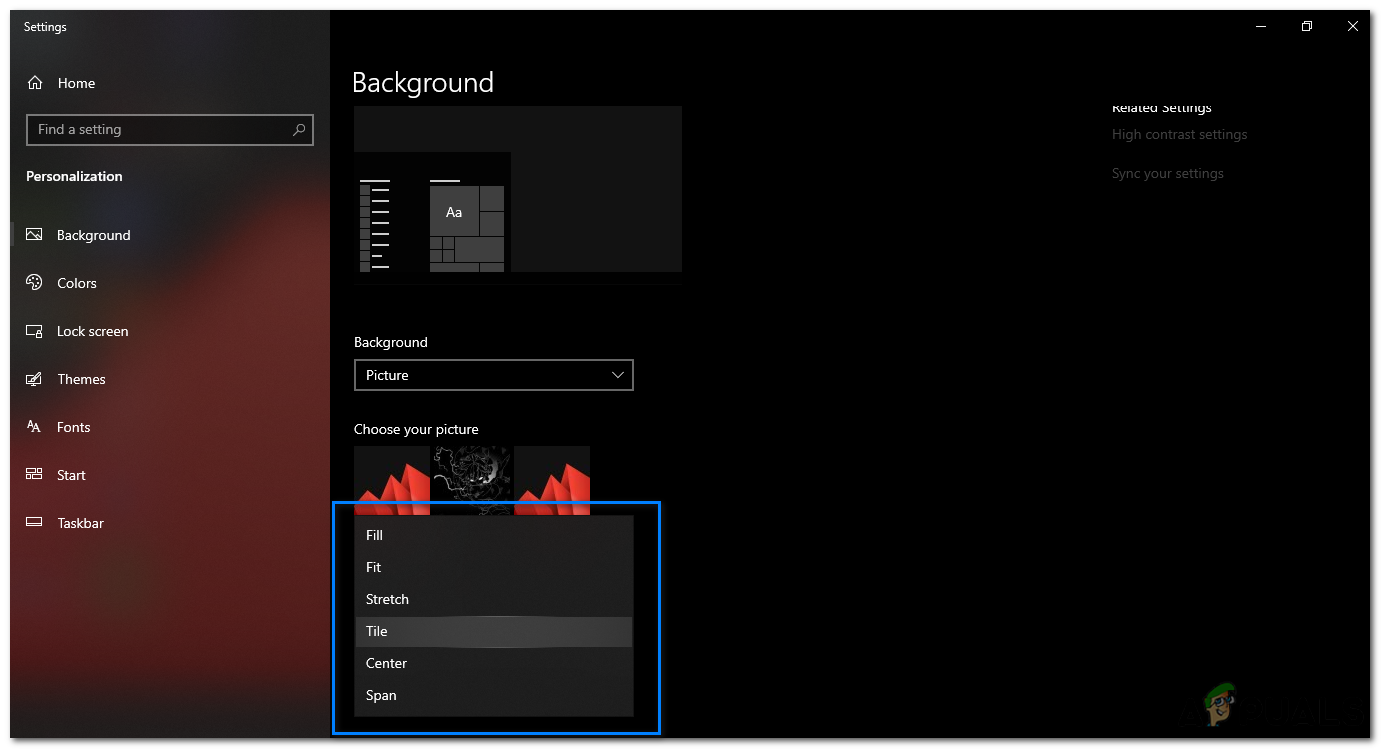
Task: Click the Lock screen icon
Action: pos(33,331)
